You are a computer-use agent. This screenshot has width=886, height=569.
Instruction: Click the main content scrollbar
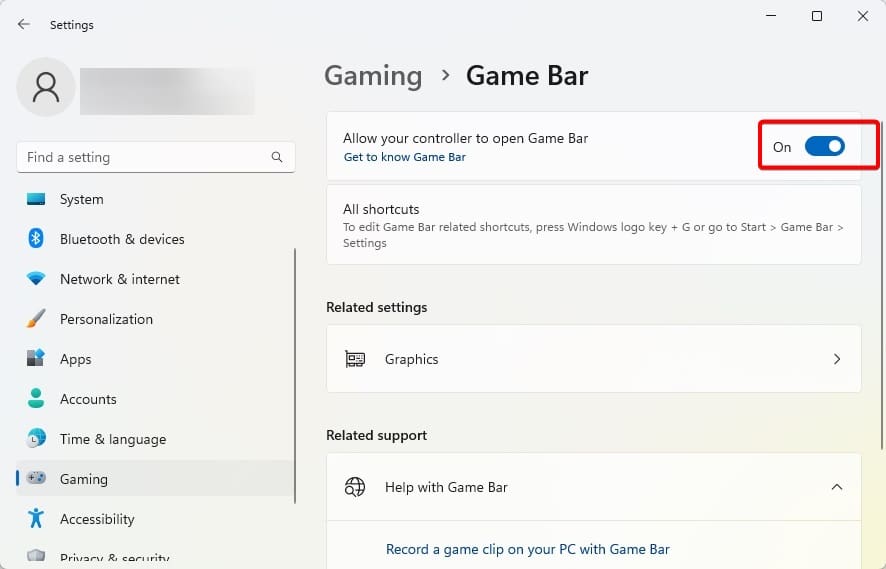[882, 285]
